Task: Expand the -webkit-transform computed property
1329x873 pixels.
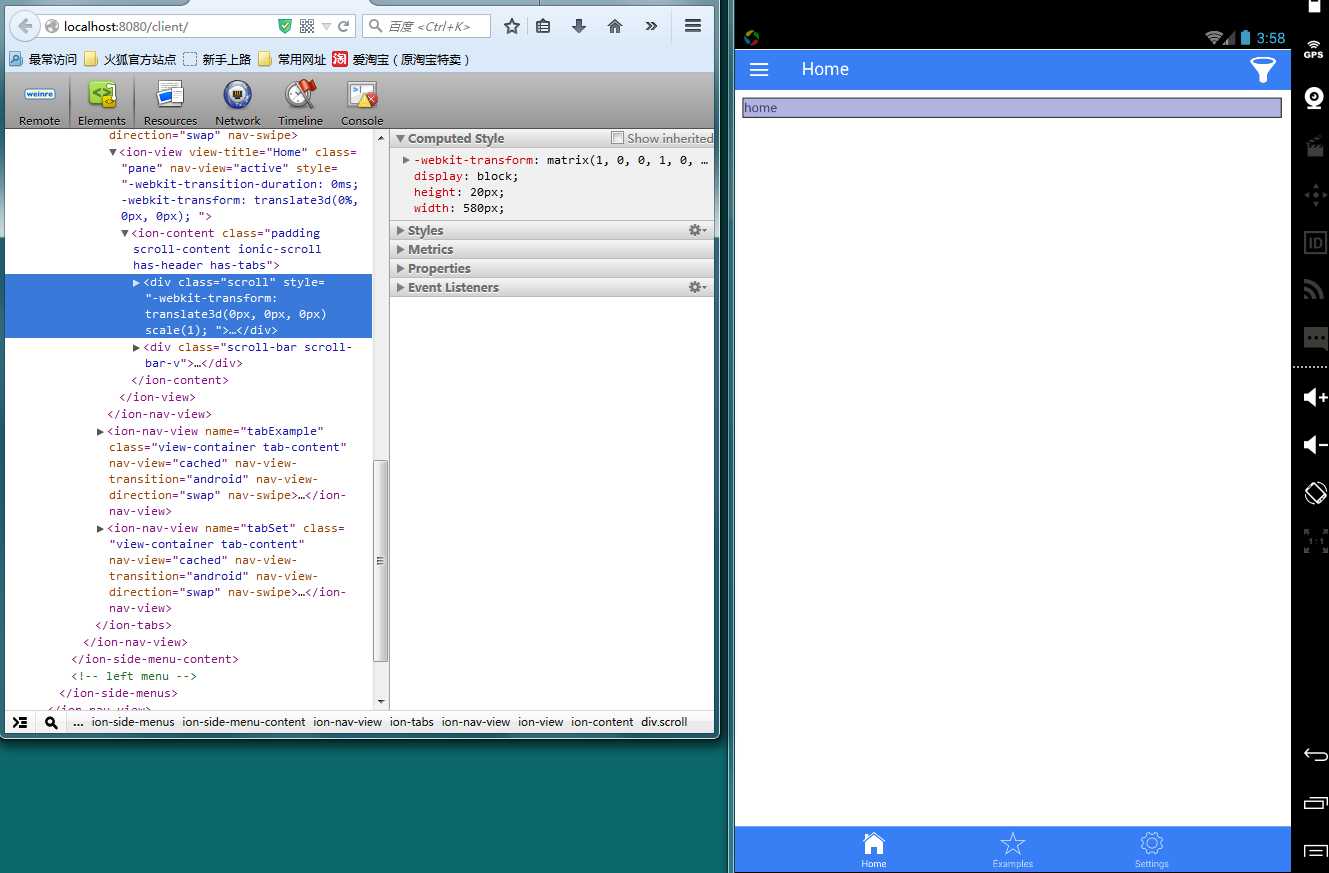Action: (406, 160)
